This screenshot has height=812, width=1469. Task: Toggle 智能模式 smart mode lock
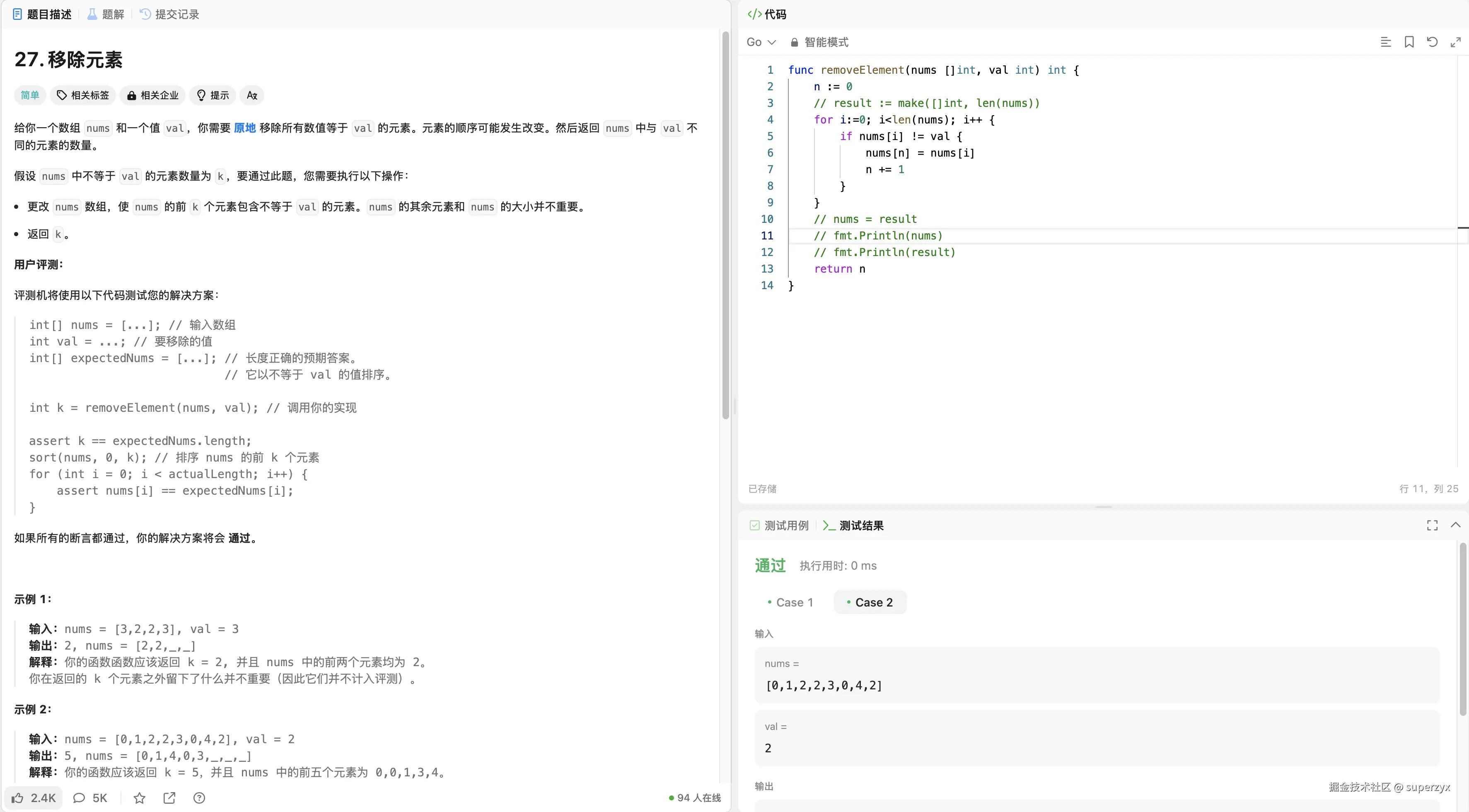point(819,42)
